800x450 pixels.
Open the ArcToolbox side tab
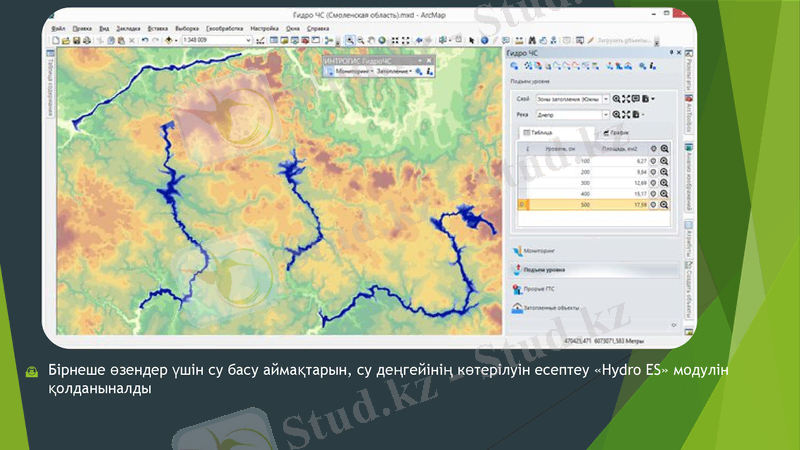coord(689,115)
